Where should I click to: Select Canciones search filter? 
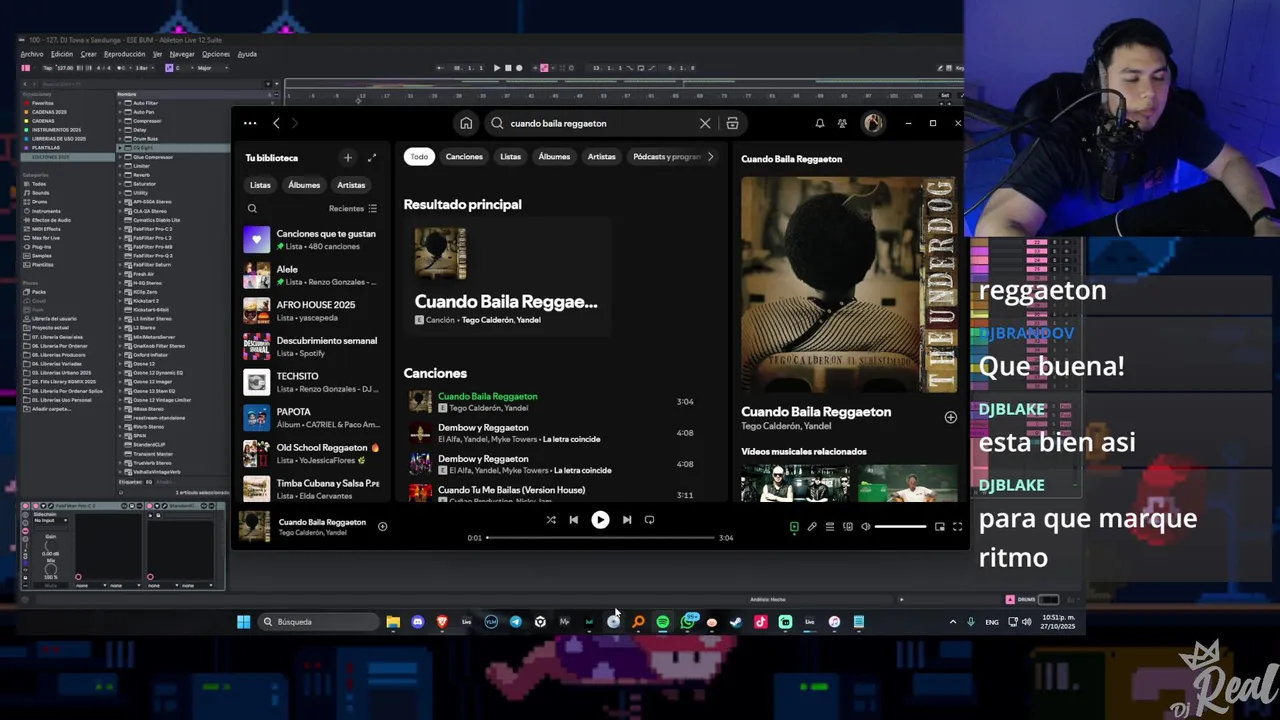[x=464, y=157]
